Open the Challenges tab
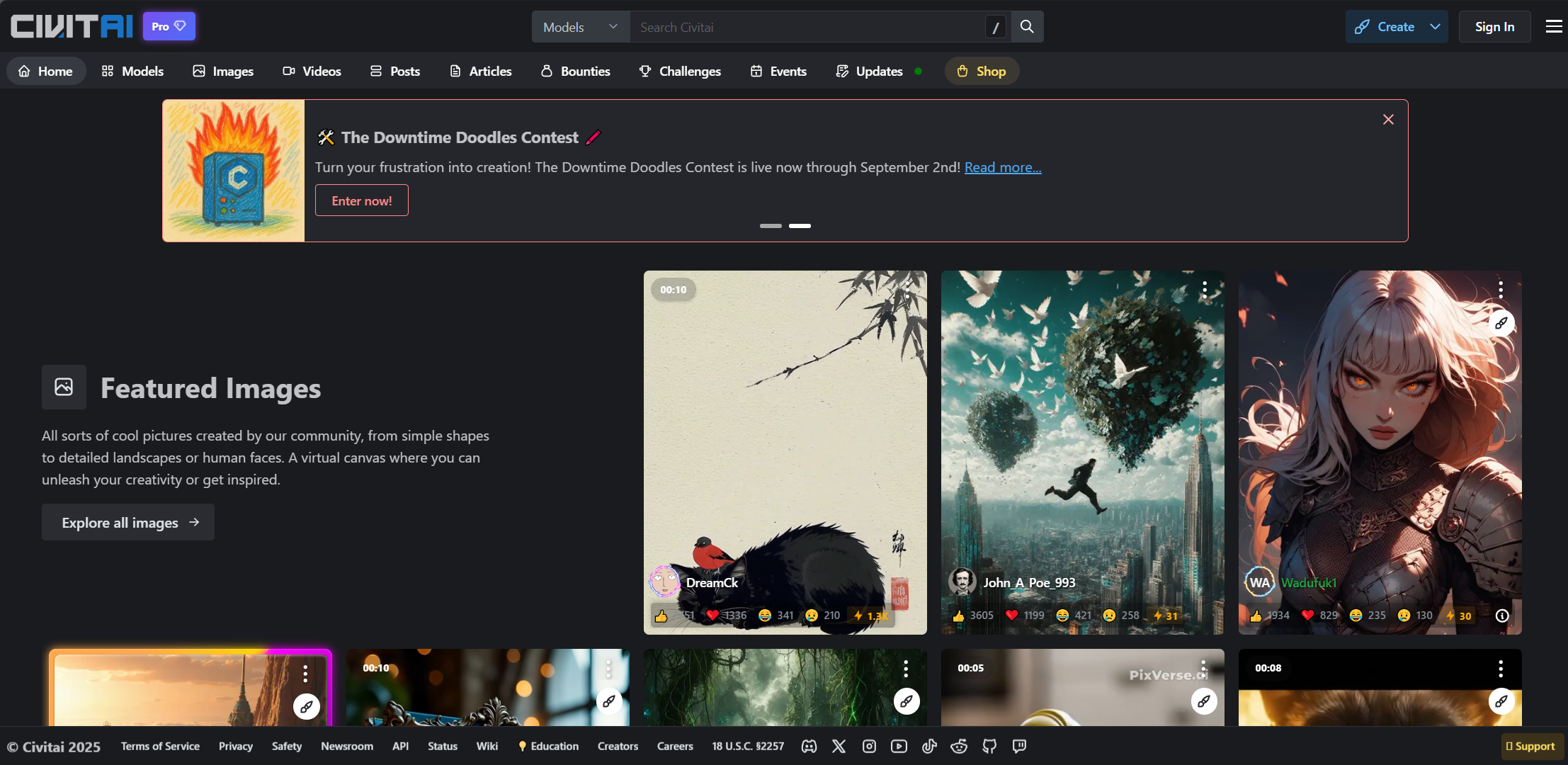Viewport: 1568px width, 765px height. tap(680, 71)
